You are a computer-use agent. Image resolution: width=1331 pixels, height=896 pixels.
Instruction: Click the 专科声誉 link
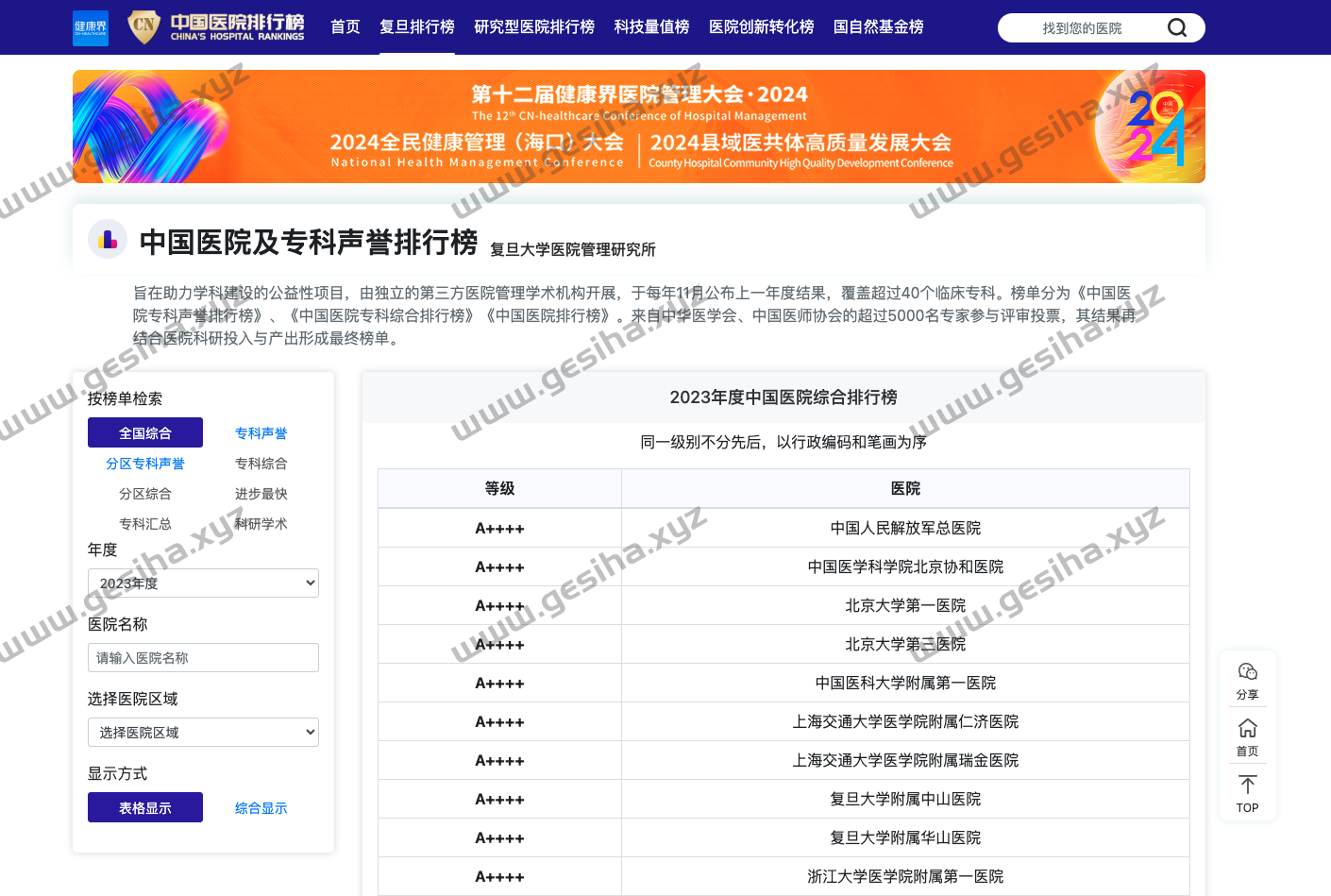coord(261,433)
